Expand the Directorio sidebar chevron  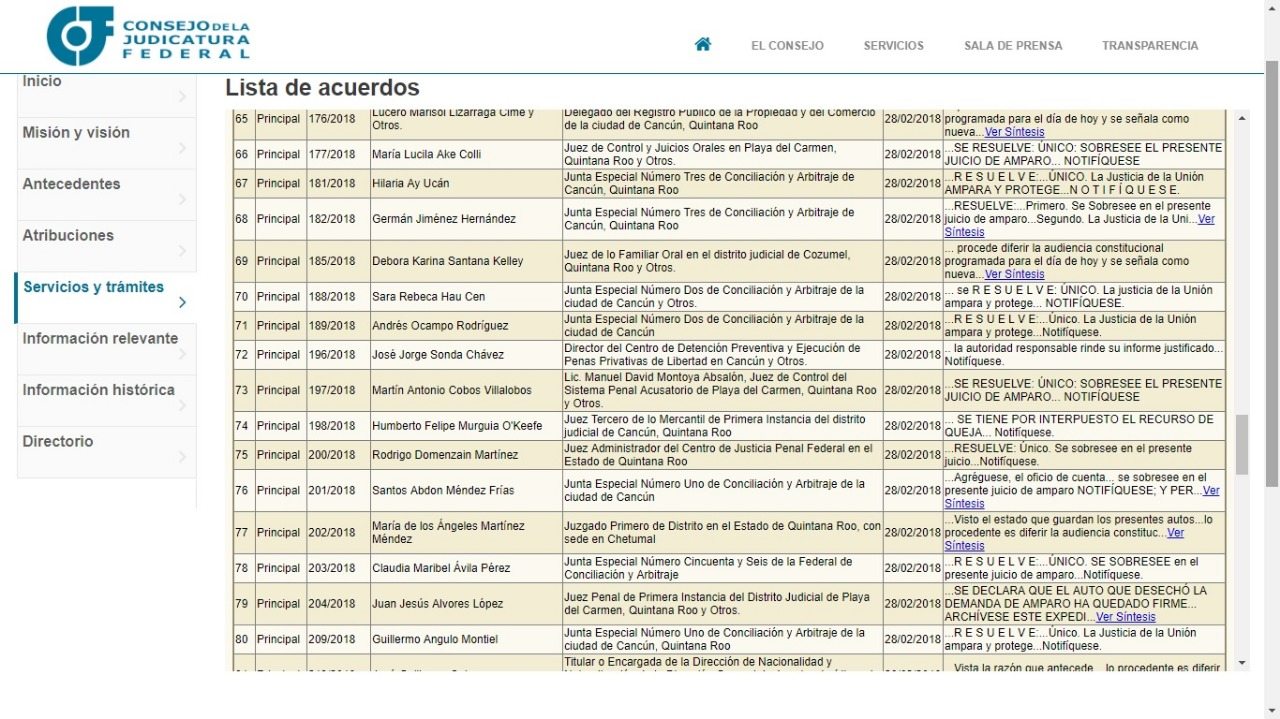182,458
